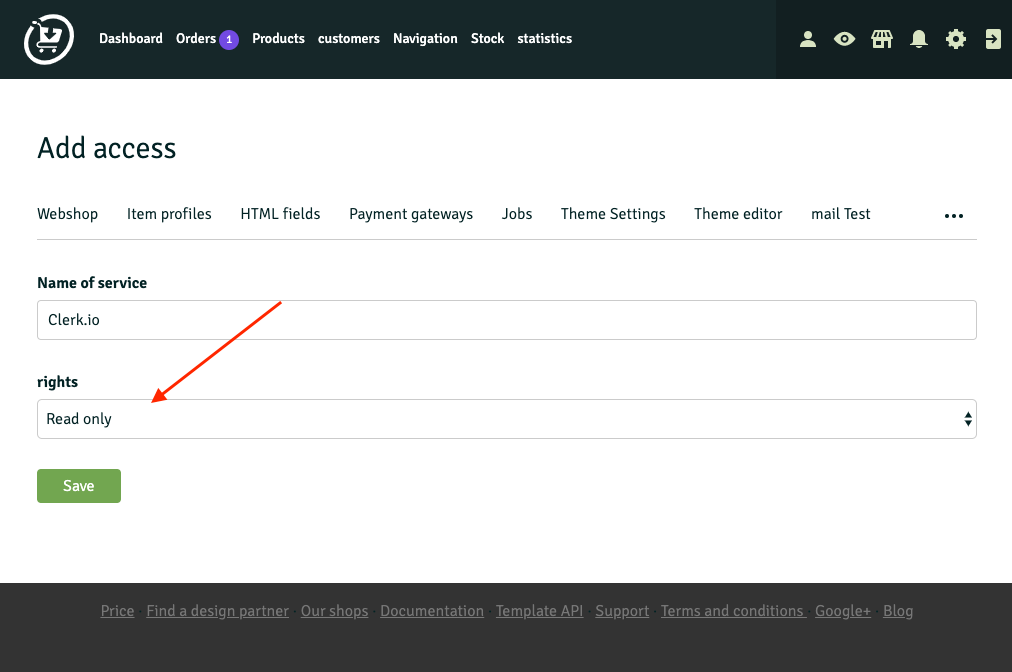Screen dimensions: 1012x672
Task: Switch to the Payment gateways tab
Action: tap(411, 214)
